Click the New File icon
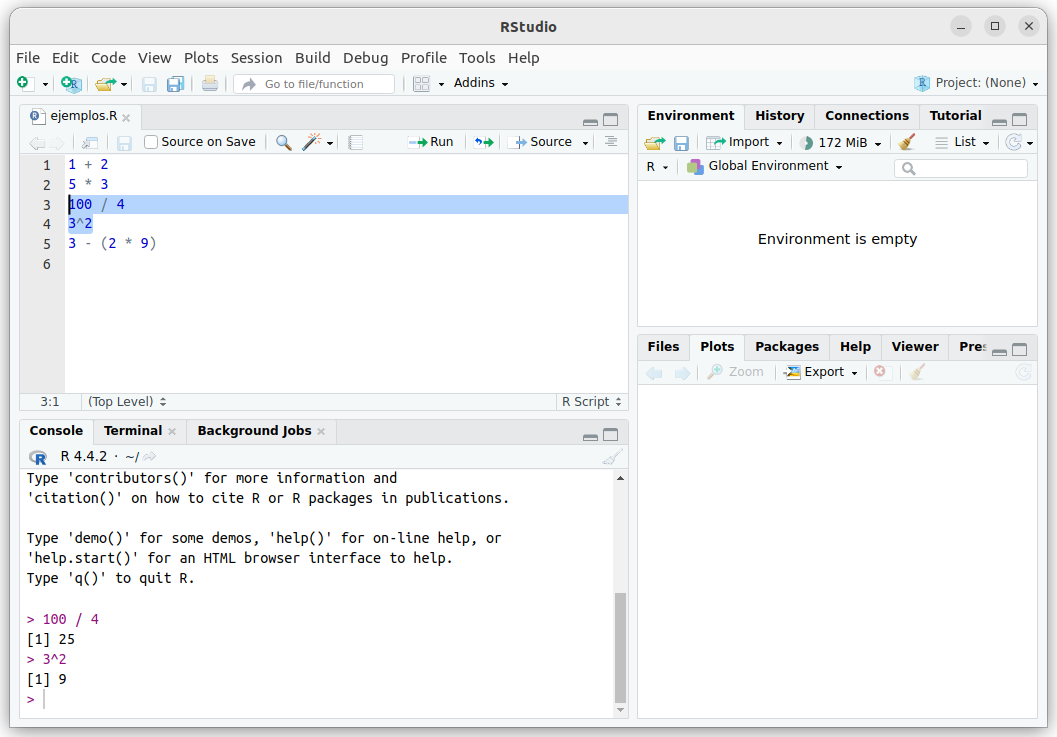The height and width of the screenshot is (737, 1057). [24, 83]
